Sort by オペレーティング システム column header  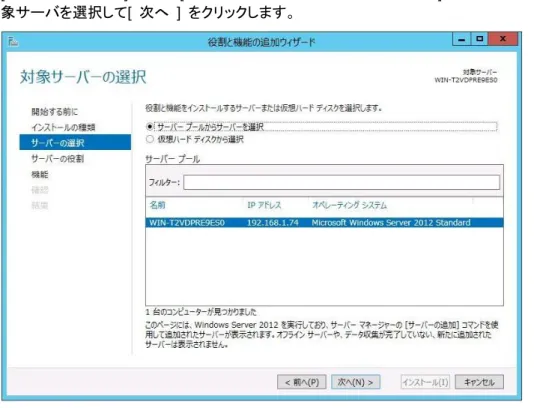(x=349, y=205)
